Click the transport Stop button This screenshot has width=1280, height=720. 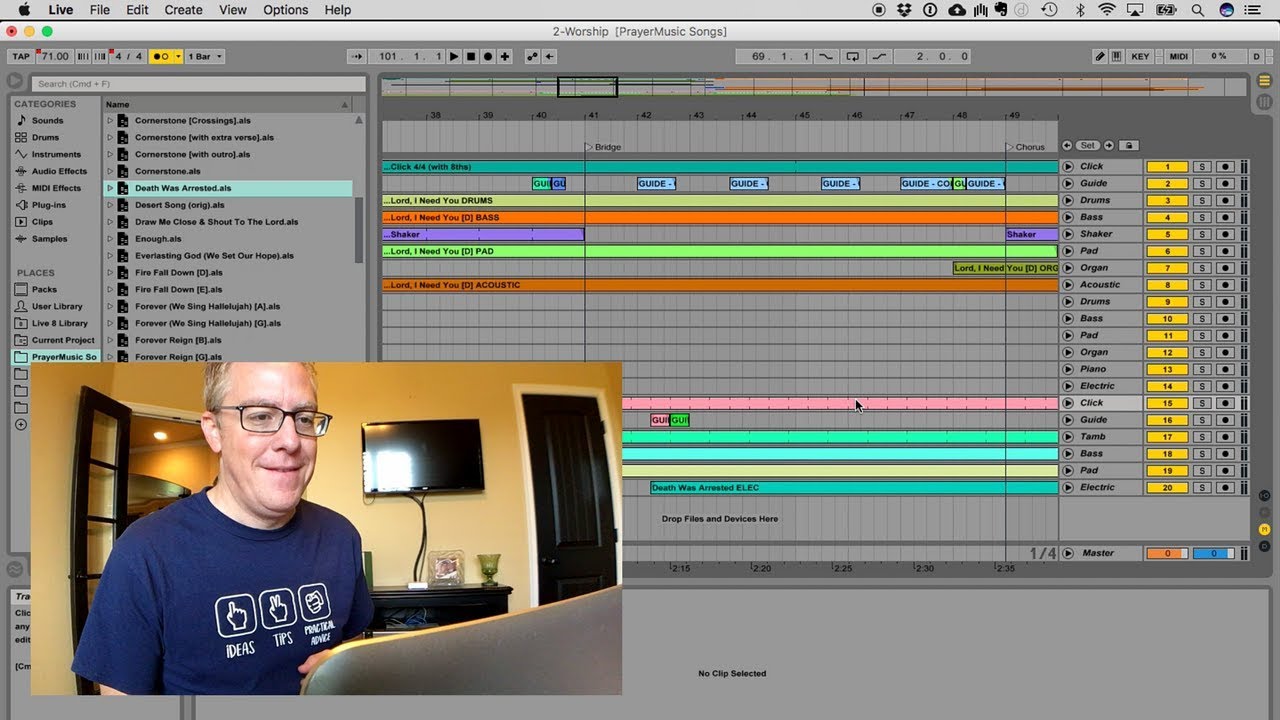[471, 57]
